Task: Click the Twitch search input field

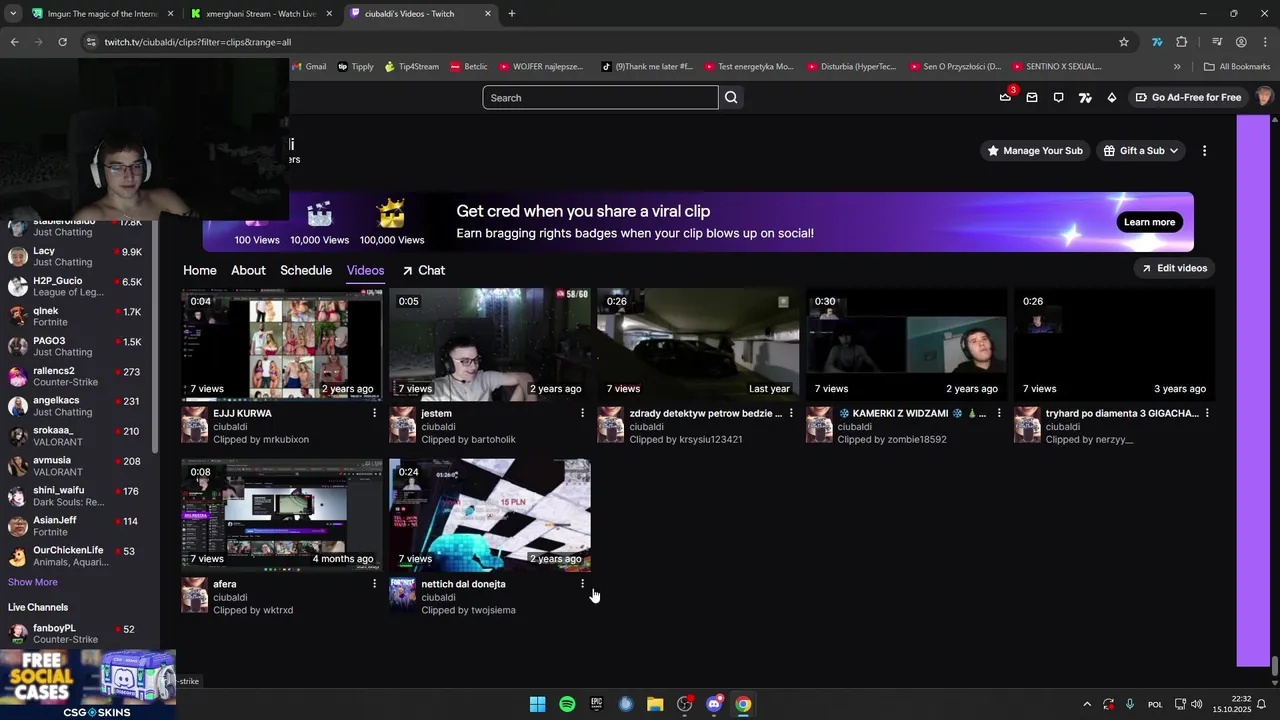Action: tap(600, 97)
